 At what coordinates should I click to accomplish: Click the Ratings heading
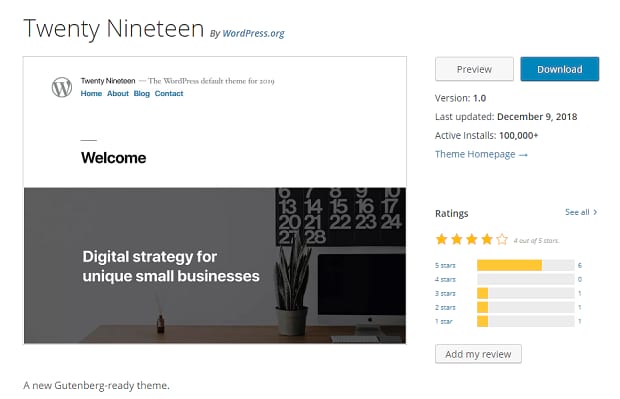[x=452, y=214]
